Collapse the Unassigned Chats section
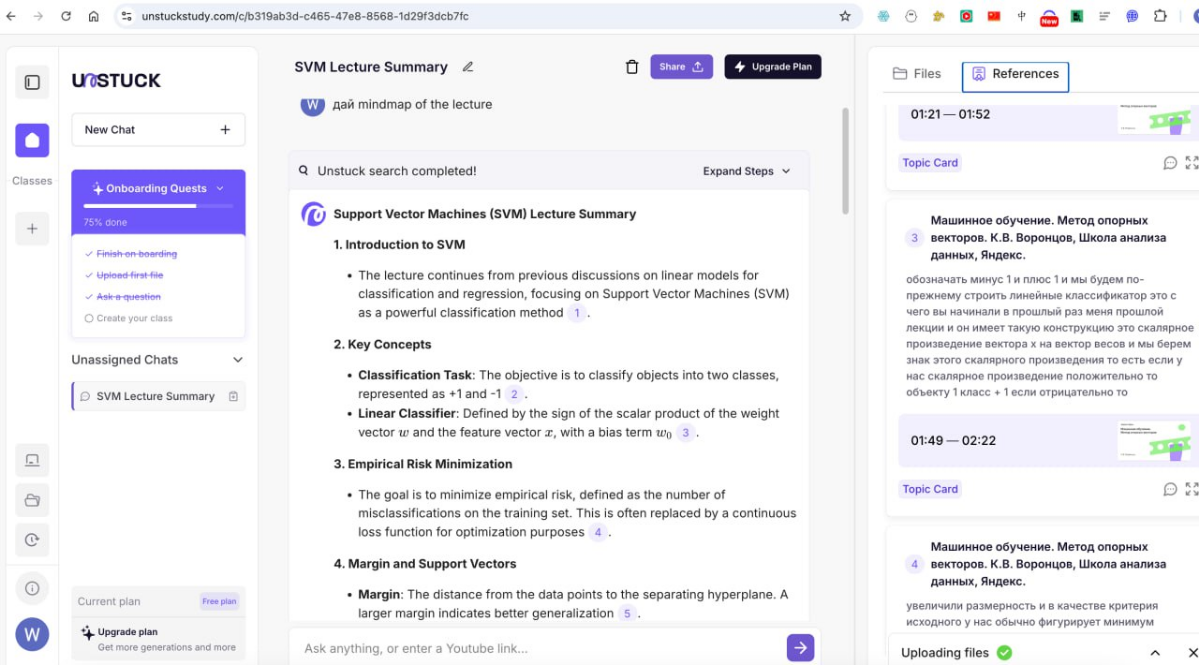This screenshot has height=665, width=1199. pyautogui.click(x=237, y=360)
